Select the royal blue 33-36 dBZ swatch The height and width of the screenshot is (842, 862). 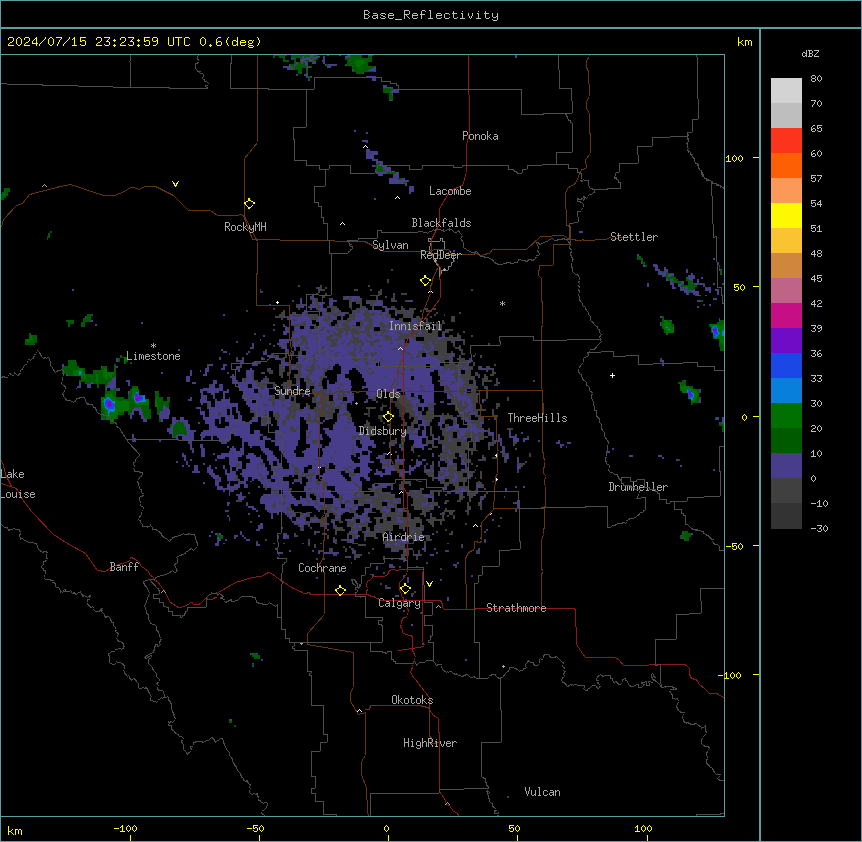(786, 366)
